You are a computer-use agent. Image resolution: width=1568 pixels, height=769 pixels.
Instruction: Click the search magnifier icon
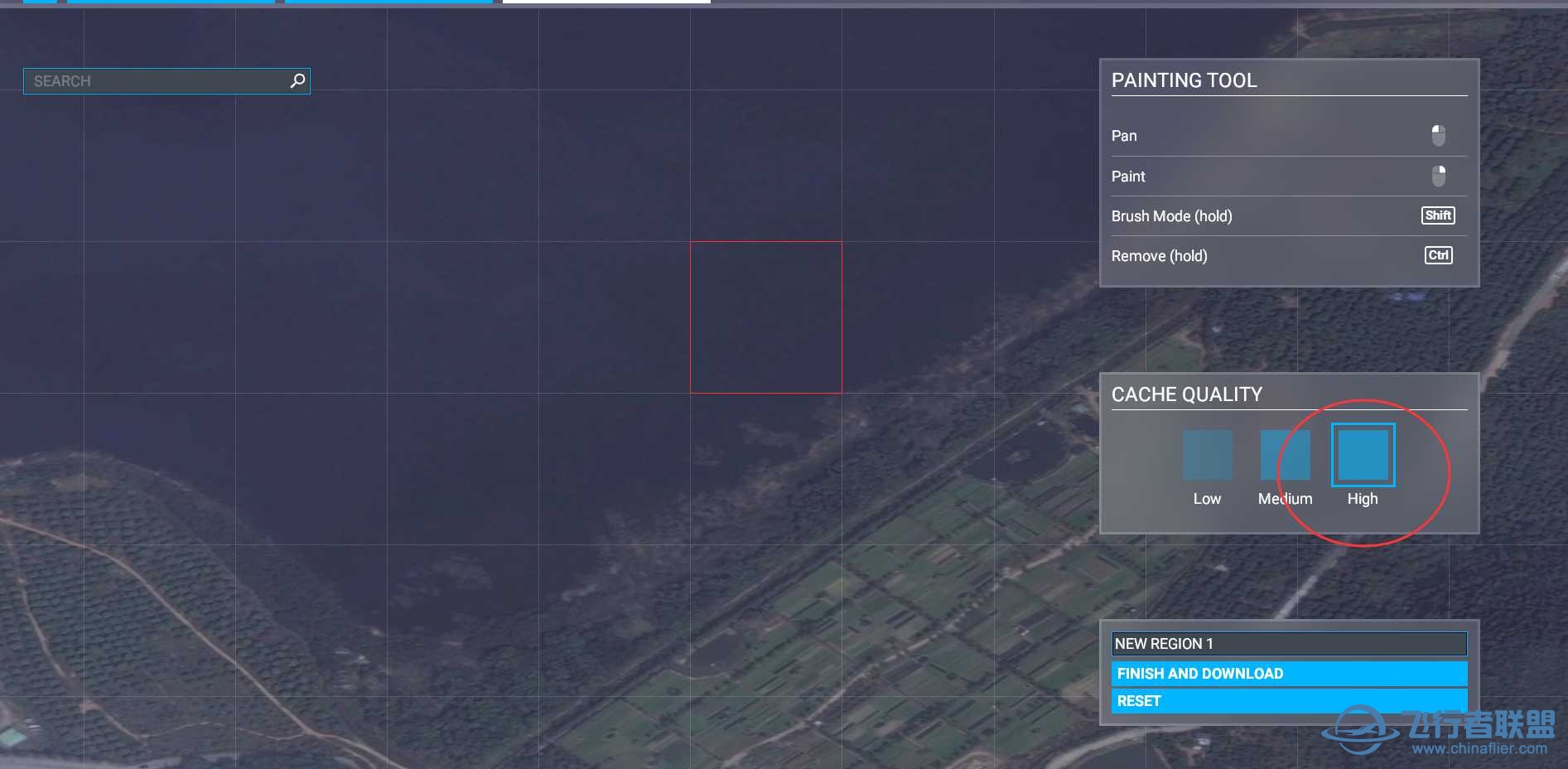coord(297,80)
